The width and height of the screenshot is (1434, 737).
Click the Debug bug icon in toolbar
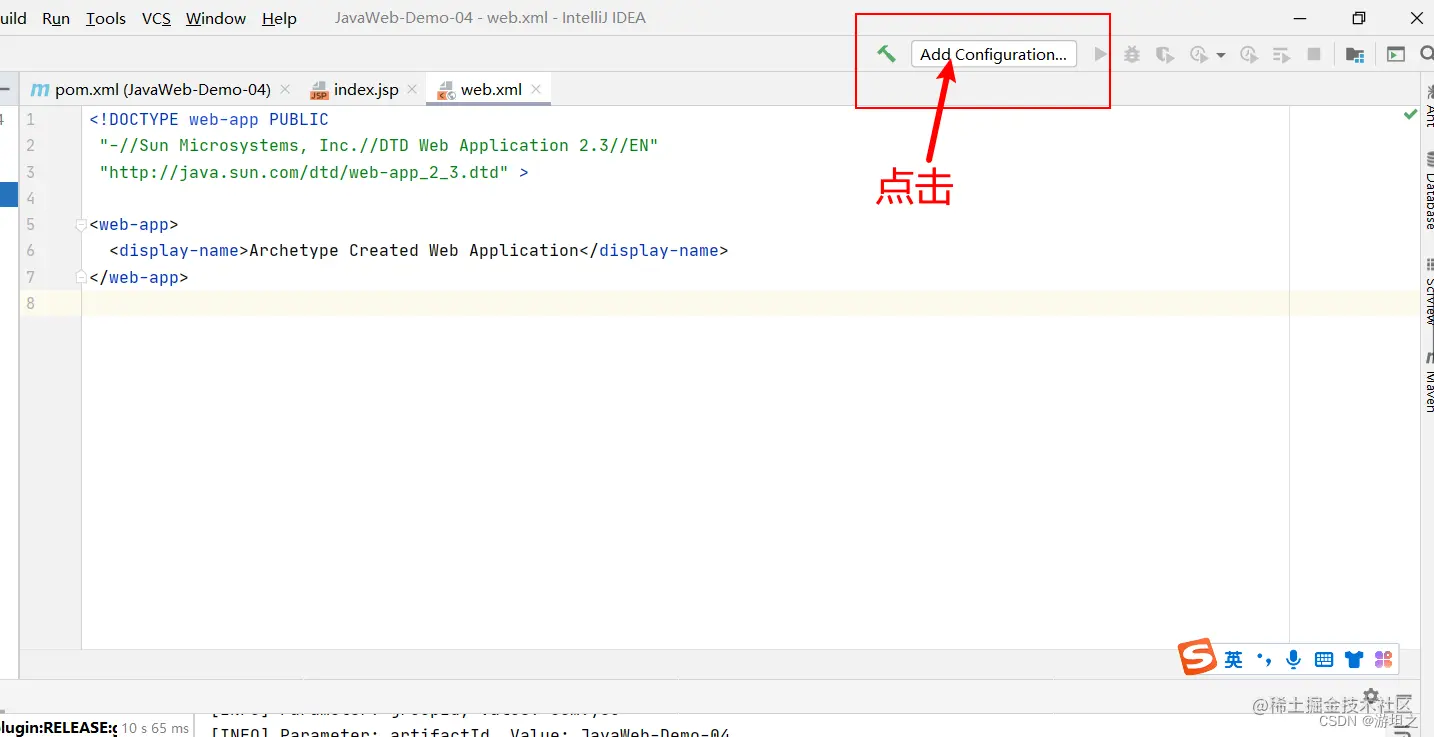coord(1132,55)
